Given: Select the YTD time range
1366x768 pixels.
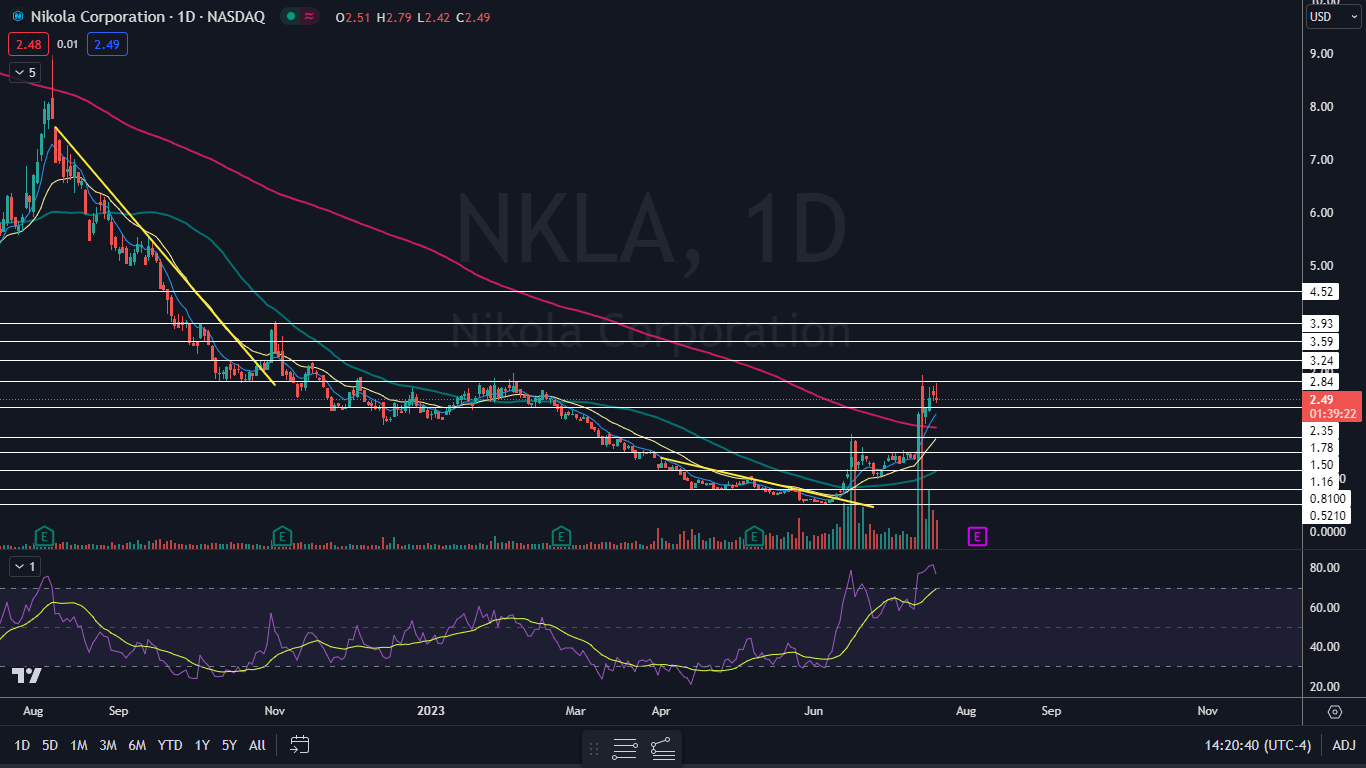Looking at the screenshot, I should (170, 744).
